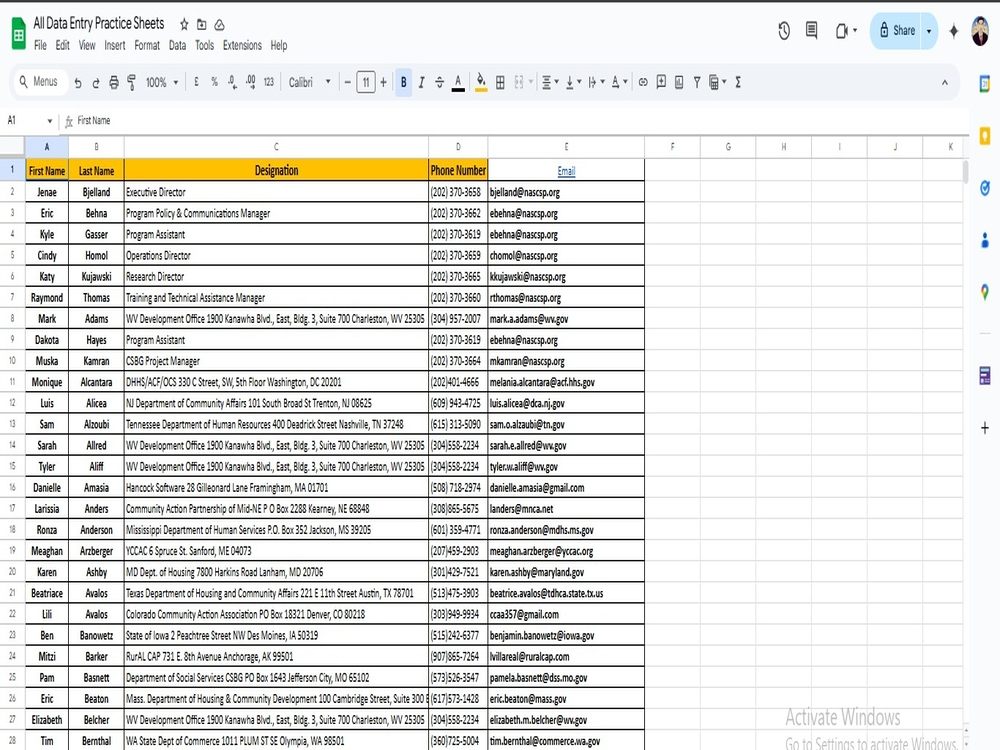The image size is (1000, 750).
Task: Click the Gemini sparkle icon
Action: click(953, 31)
